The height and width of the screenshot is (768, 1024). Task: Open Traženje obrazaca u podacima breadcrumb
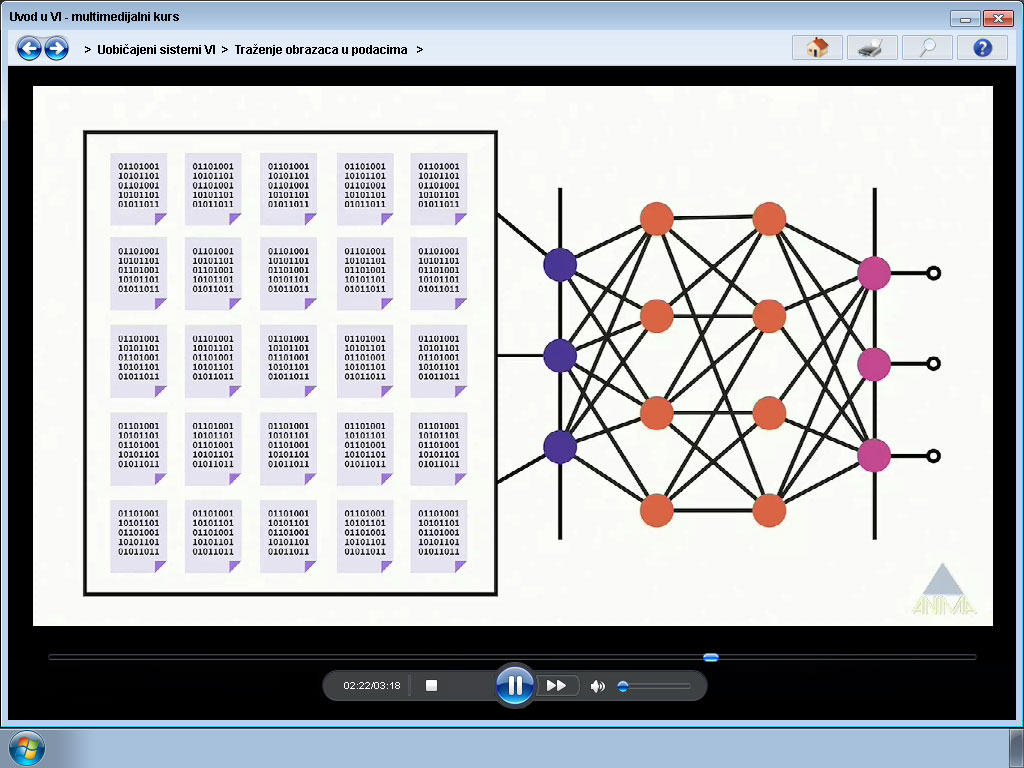coord(321,50)
